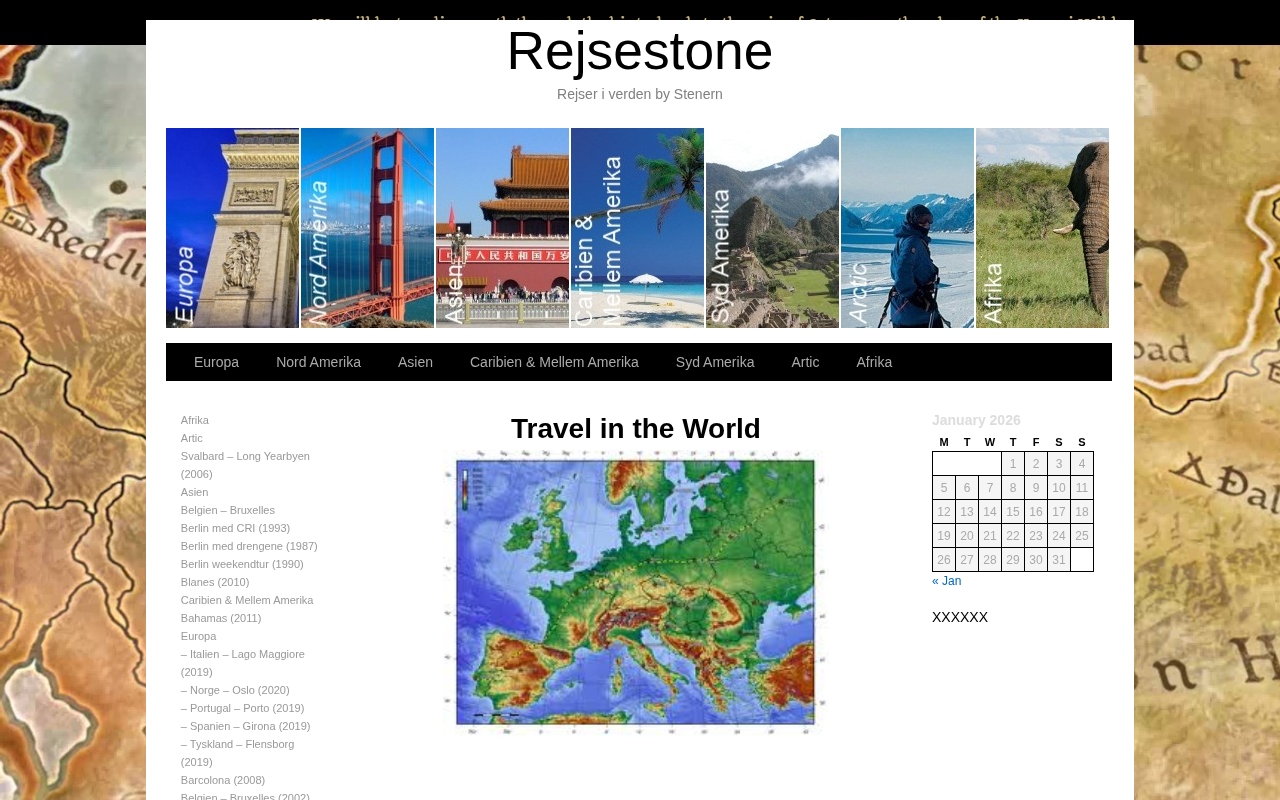The image size is (1280, 800).
Task: Open Caribien & Mellem Amerika menu item
Action: click(554, 362)
